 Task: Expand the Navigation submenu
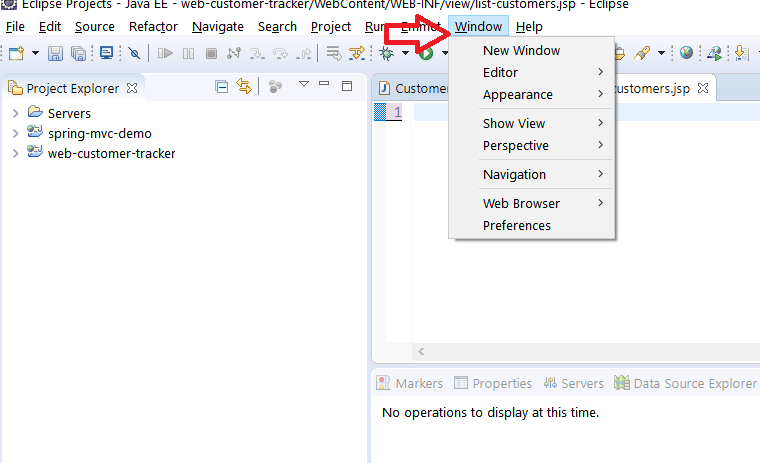(x=532, y=175)
